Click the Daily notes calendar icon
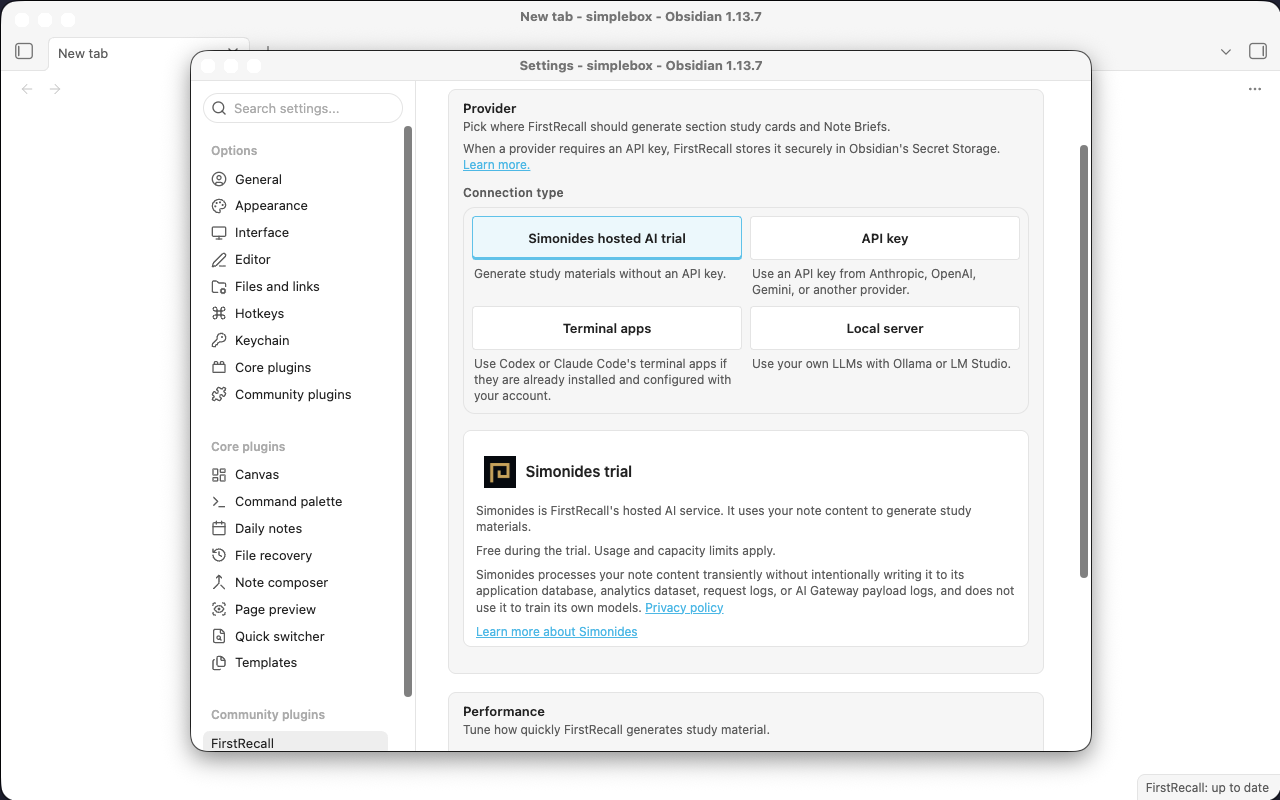 coord(219,529)
